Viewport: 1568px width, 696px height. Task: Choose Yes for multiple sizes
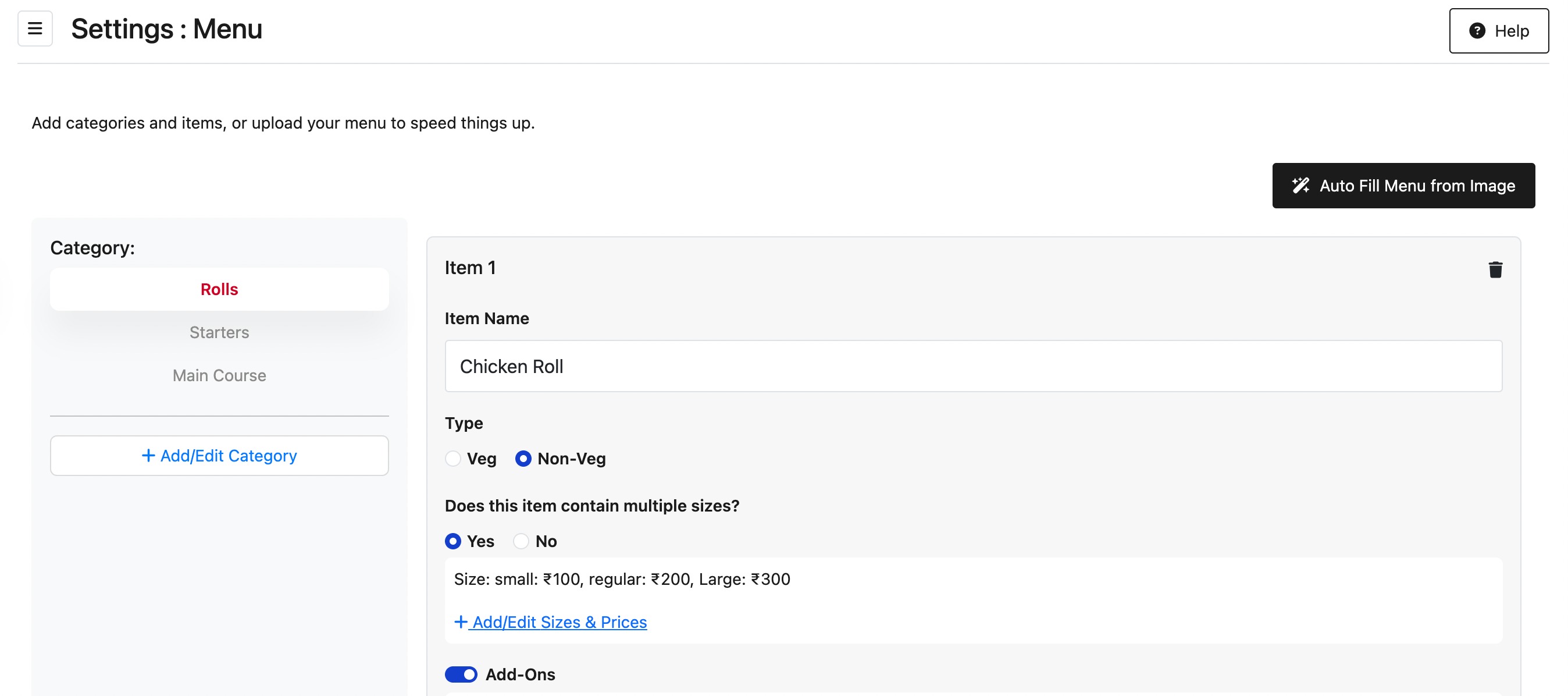[x=453, y=541]
